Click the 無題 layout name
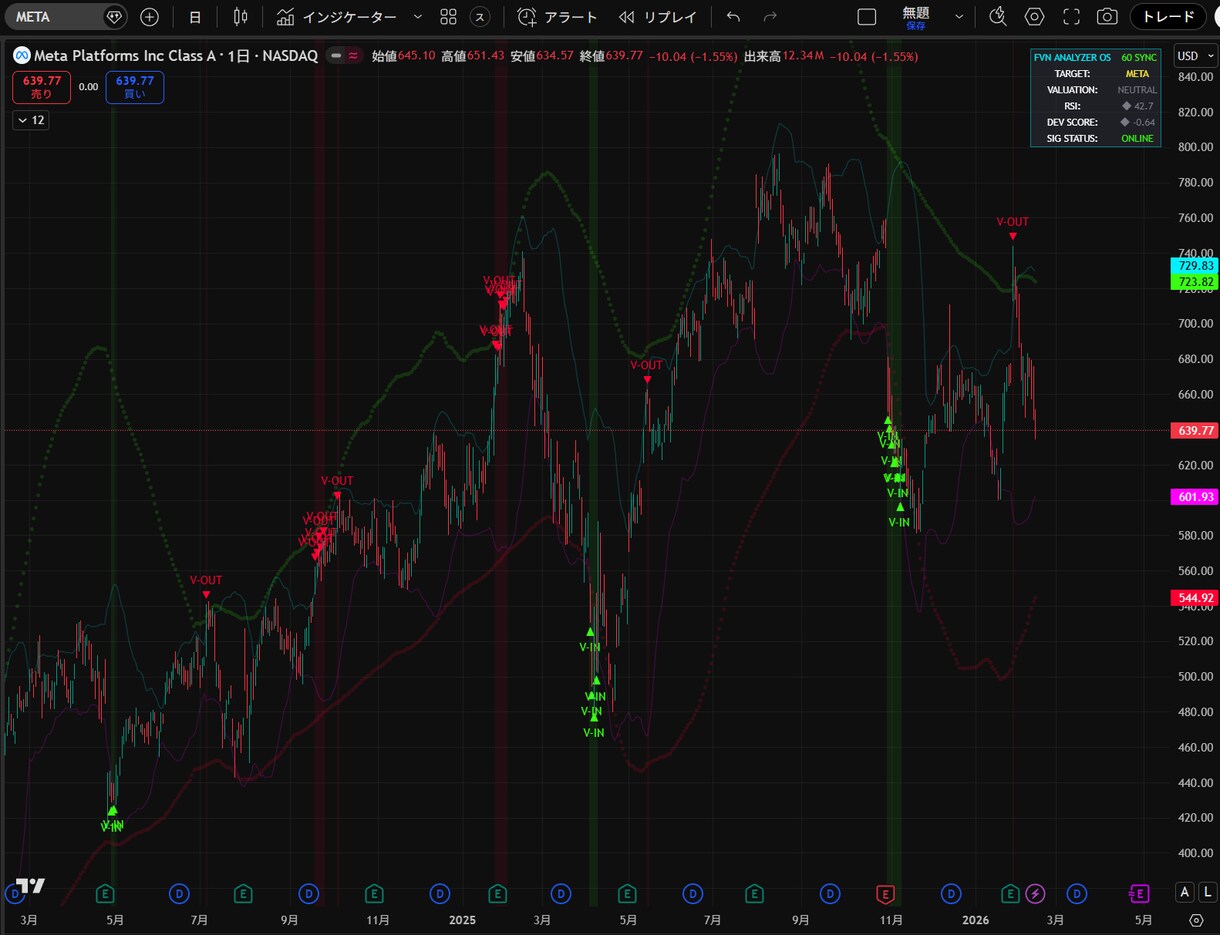This screenshot has height=935, width=1220. (915, 13)
